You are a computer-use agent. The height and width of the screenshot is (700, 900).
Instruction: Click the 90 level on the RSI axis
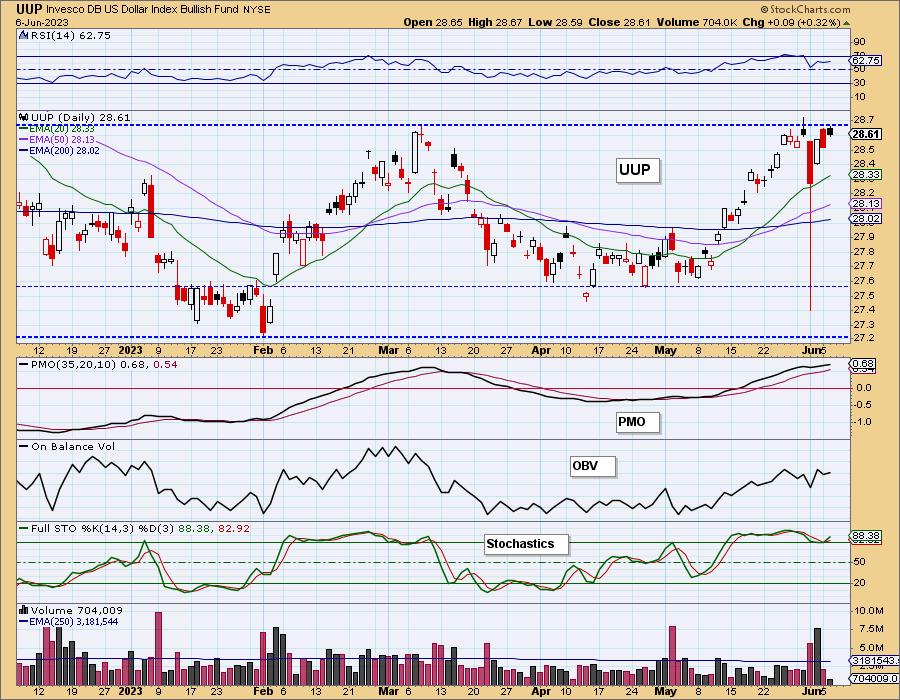coord(860,42)
